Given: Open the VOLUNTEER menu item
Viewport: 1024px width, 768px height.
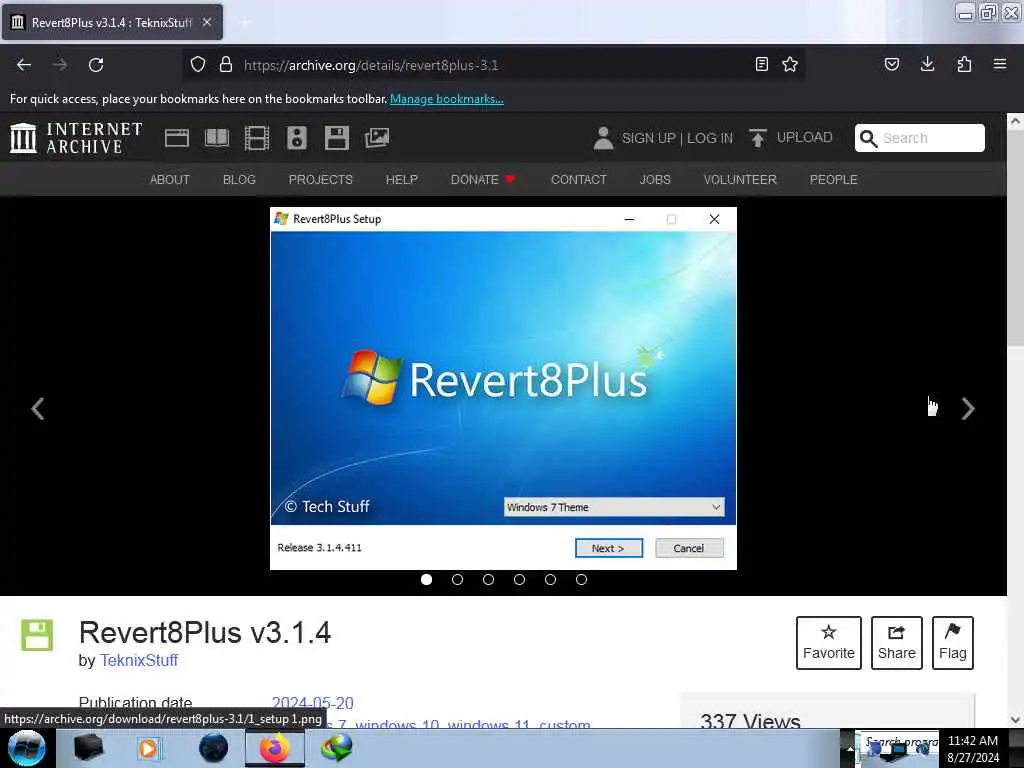Looking at the screenshot, I should [x=740, y=180].
